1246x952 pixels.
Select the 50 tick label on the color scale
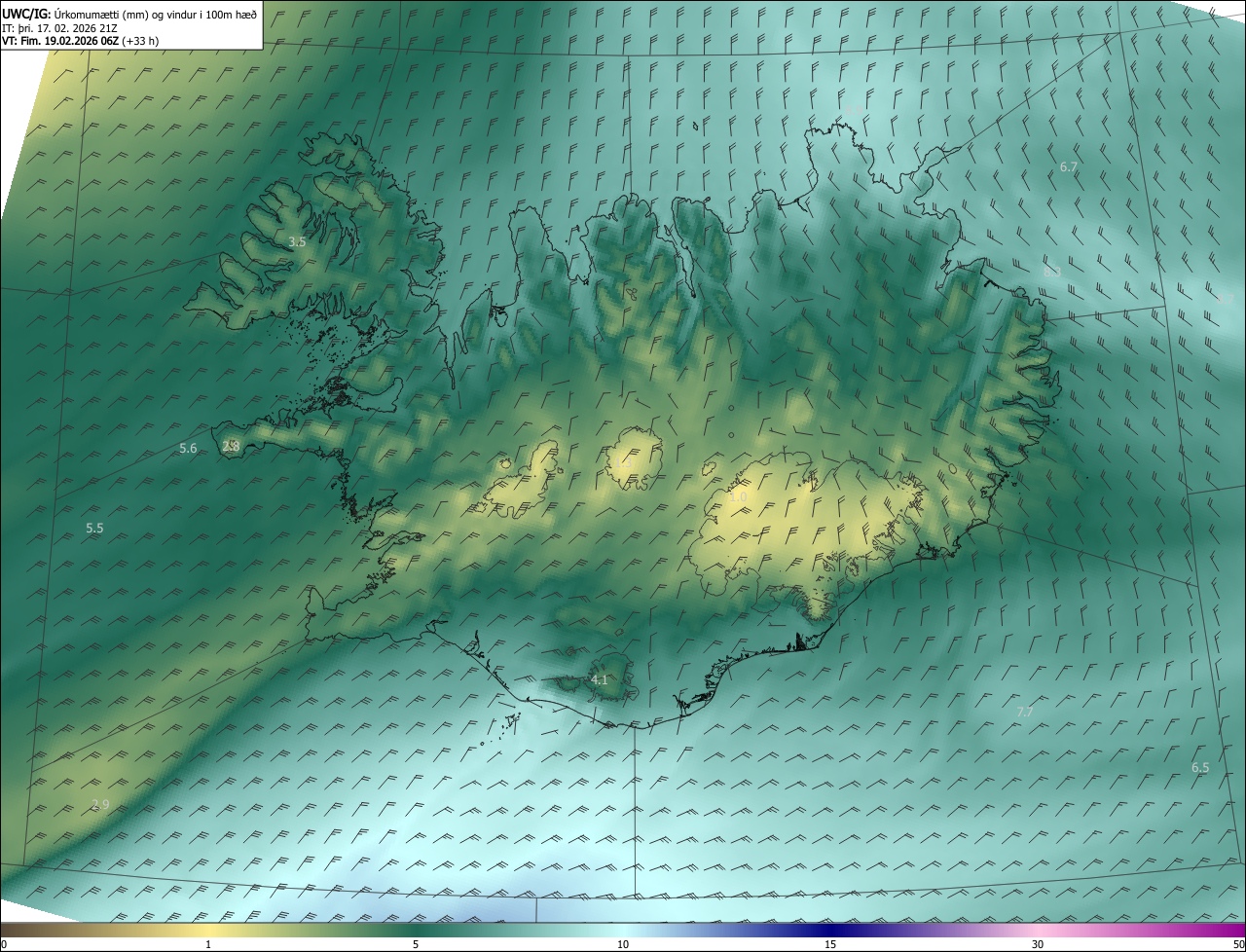click(x=1238, y=944)
